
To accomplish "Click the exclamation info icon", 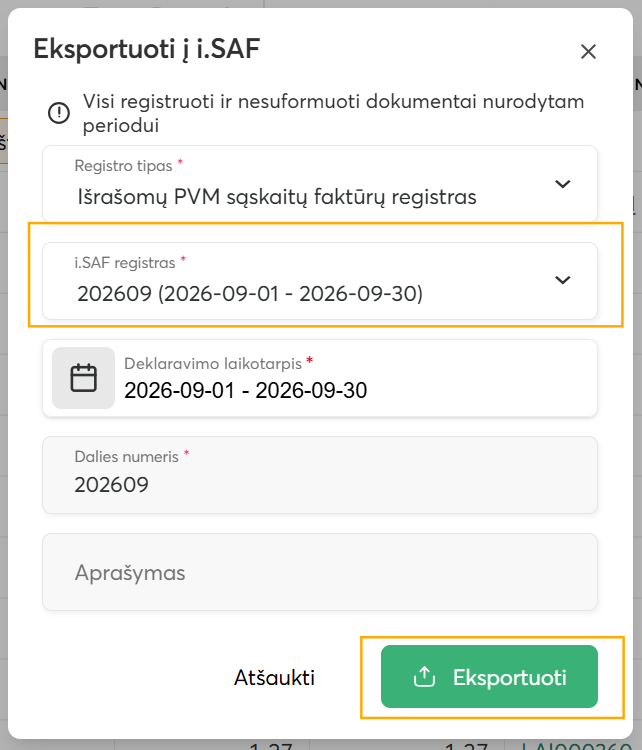I will pos(59,113).
